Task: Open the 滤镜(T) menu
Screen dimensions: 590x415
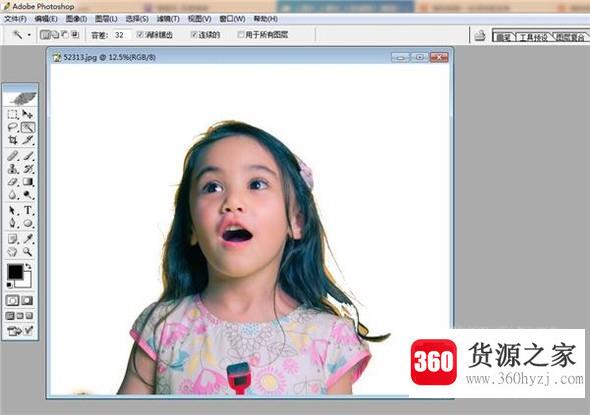Action: coord(168,19)
